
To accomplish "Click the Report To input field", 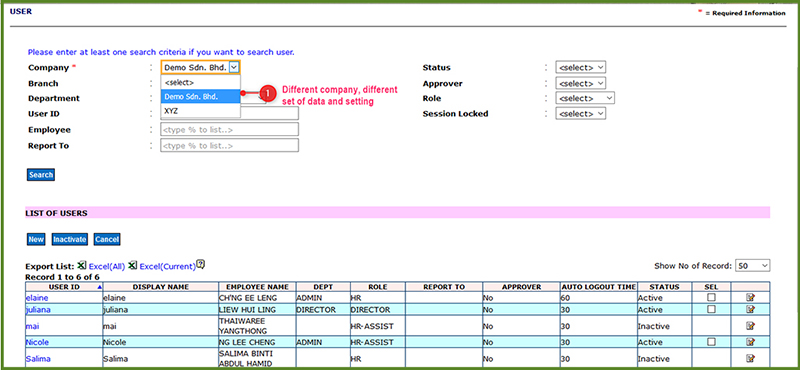I will pyautogui.click(x=230, y=146).
